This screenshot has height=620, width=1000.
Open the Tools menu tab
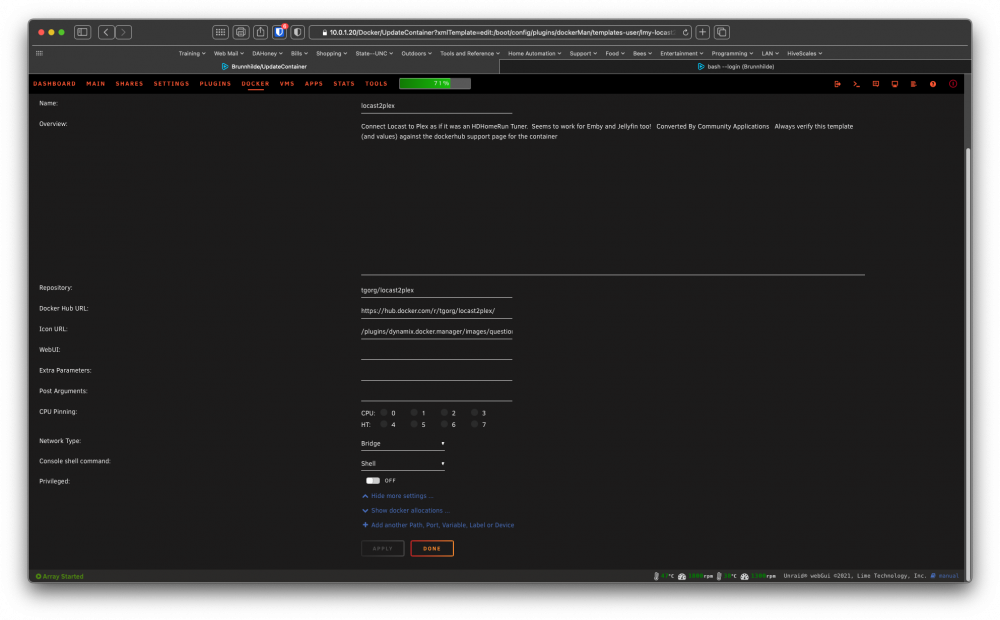[376, 84]
